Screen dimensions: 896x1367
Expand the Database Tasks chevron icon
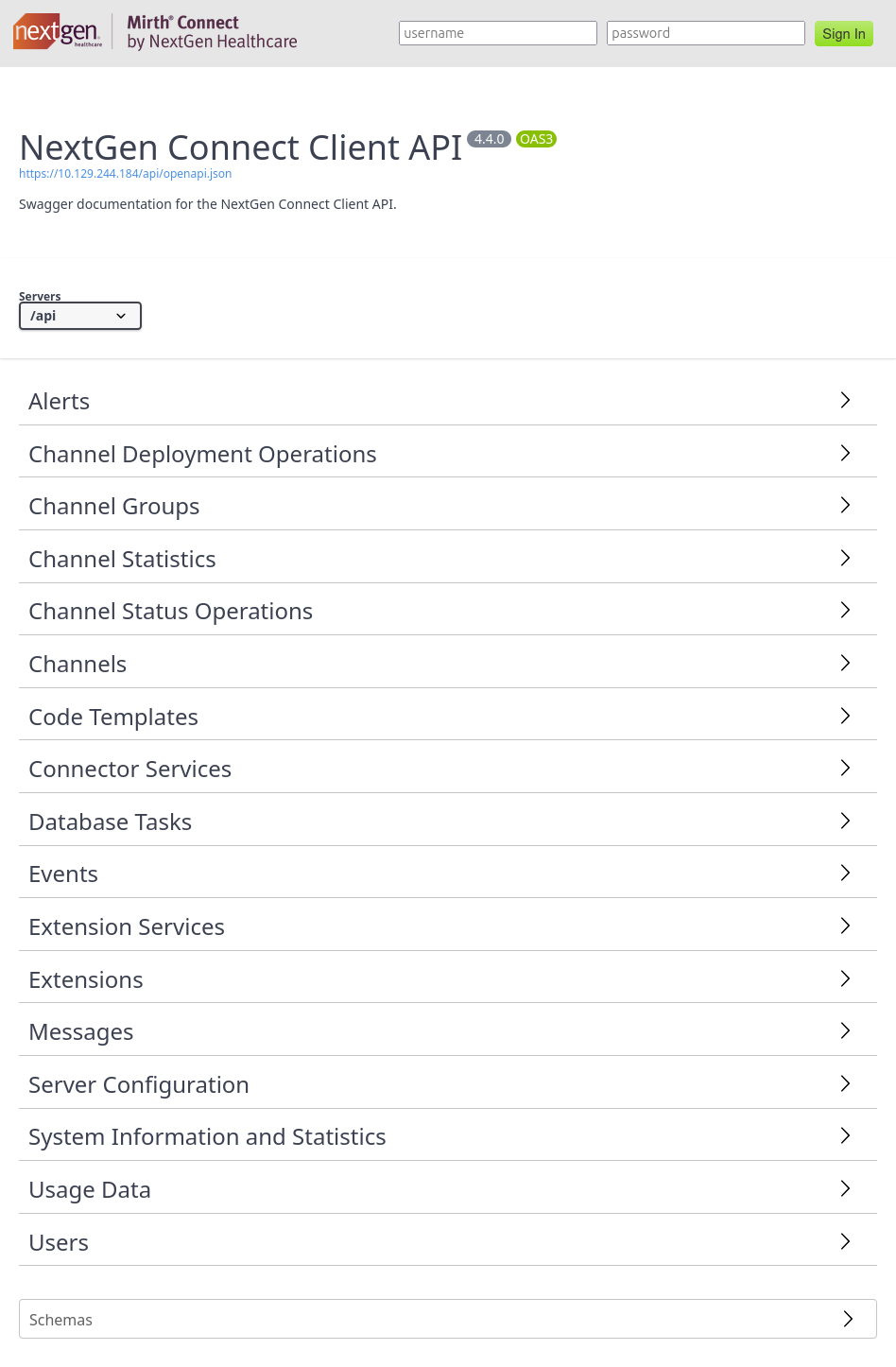tap(845, 821)
